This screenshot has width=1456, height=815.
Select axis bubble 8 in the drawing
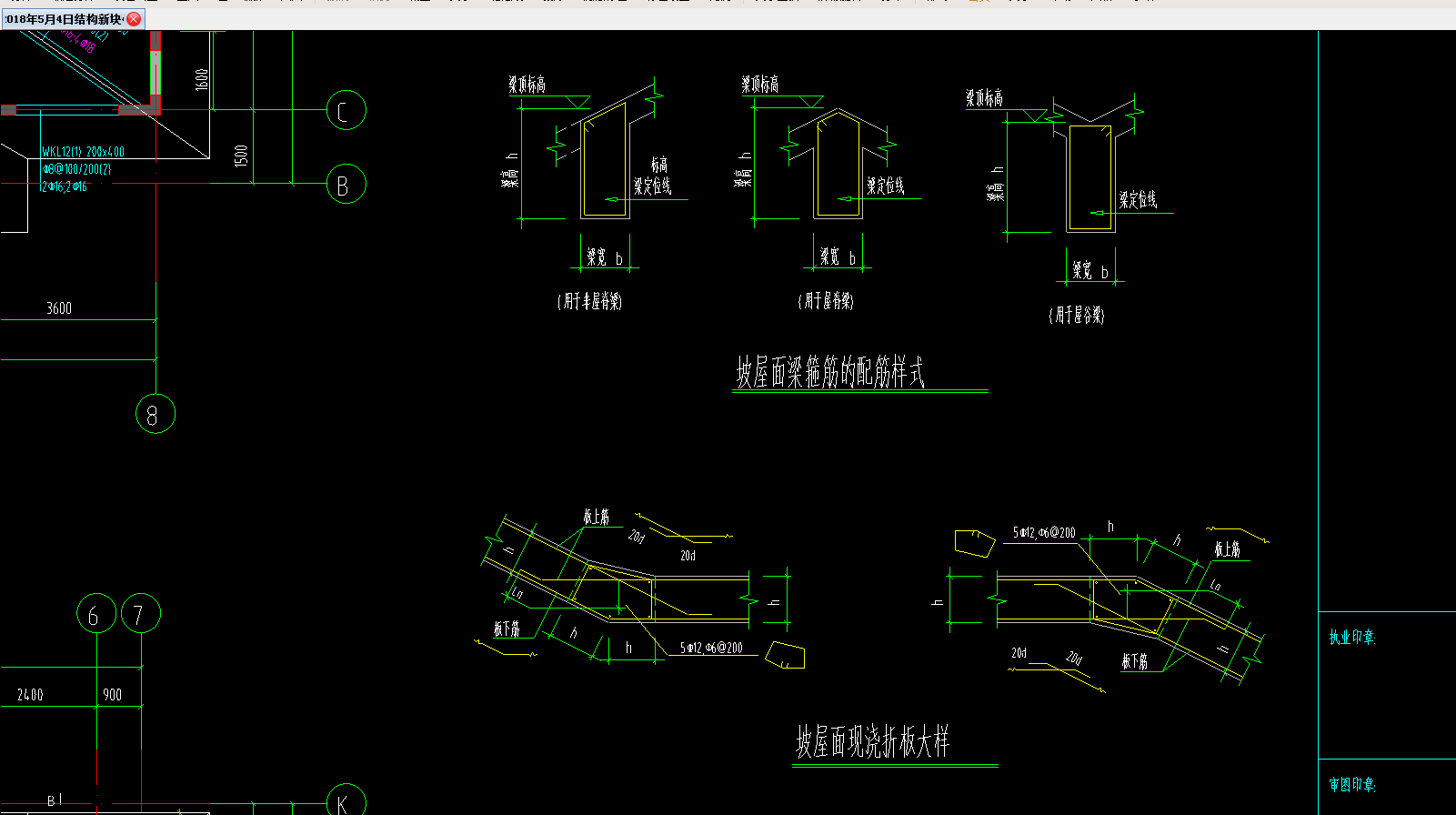(x=156, y=414)
